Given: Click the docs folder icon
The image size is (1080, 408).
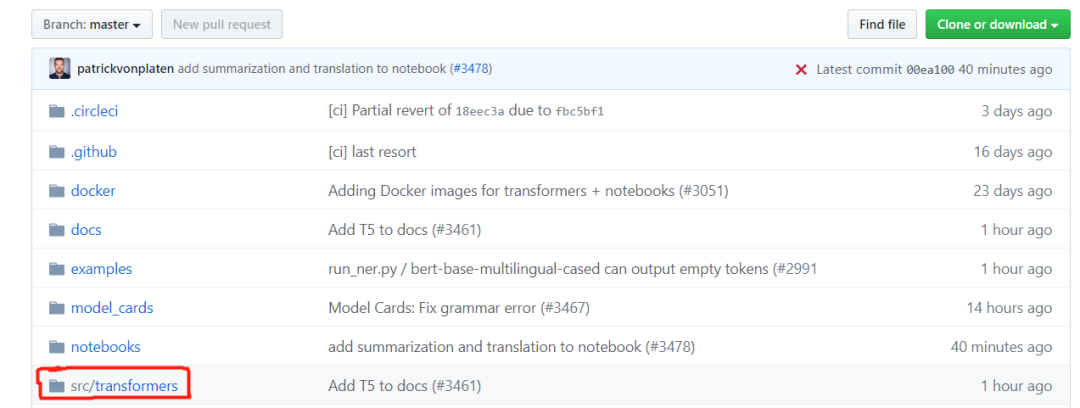Looking at the screenshot, I should click(57, 229).
